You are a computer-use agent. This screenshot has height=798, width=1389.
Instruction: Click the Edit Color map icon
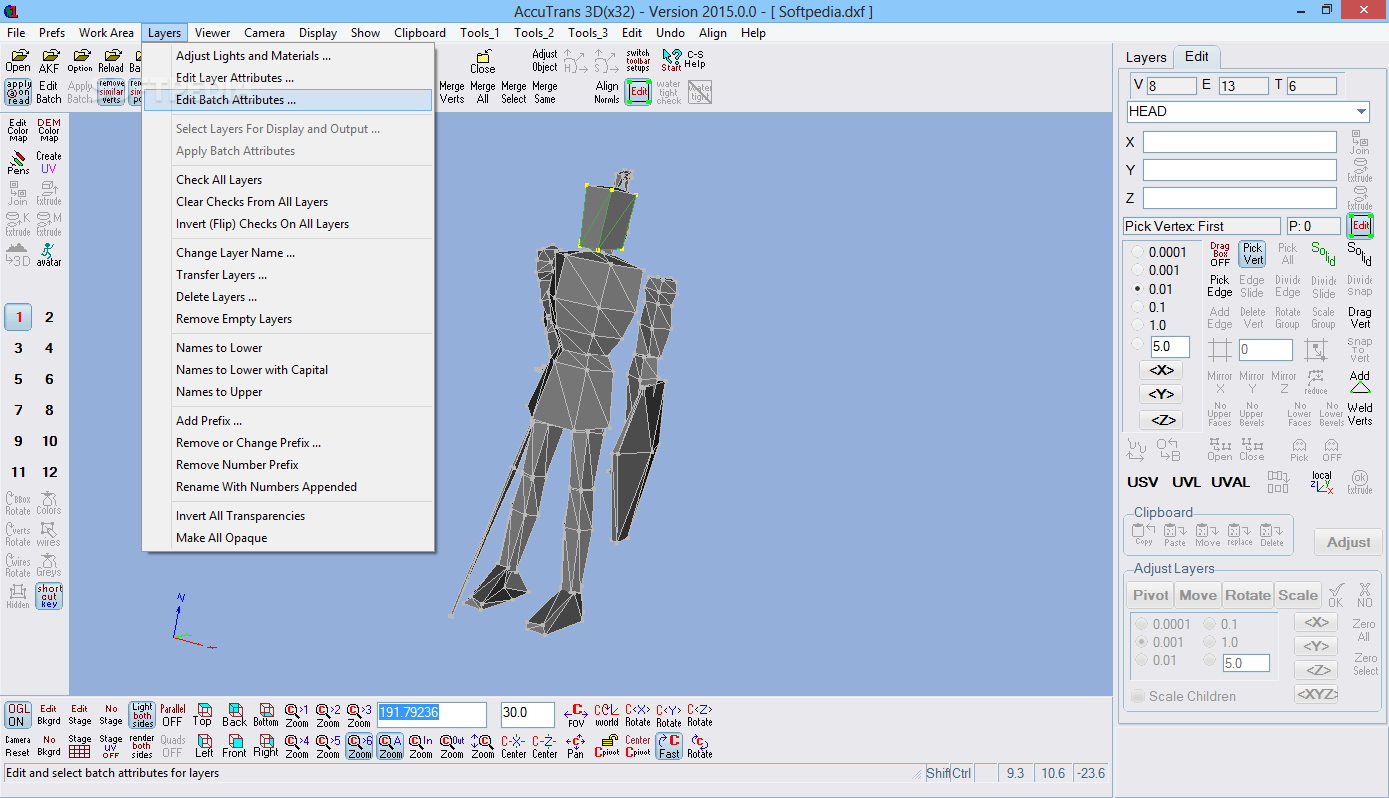pyautogui.click(x=18, y=130)
